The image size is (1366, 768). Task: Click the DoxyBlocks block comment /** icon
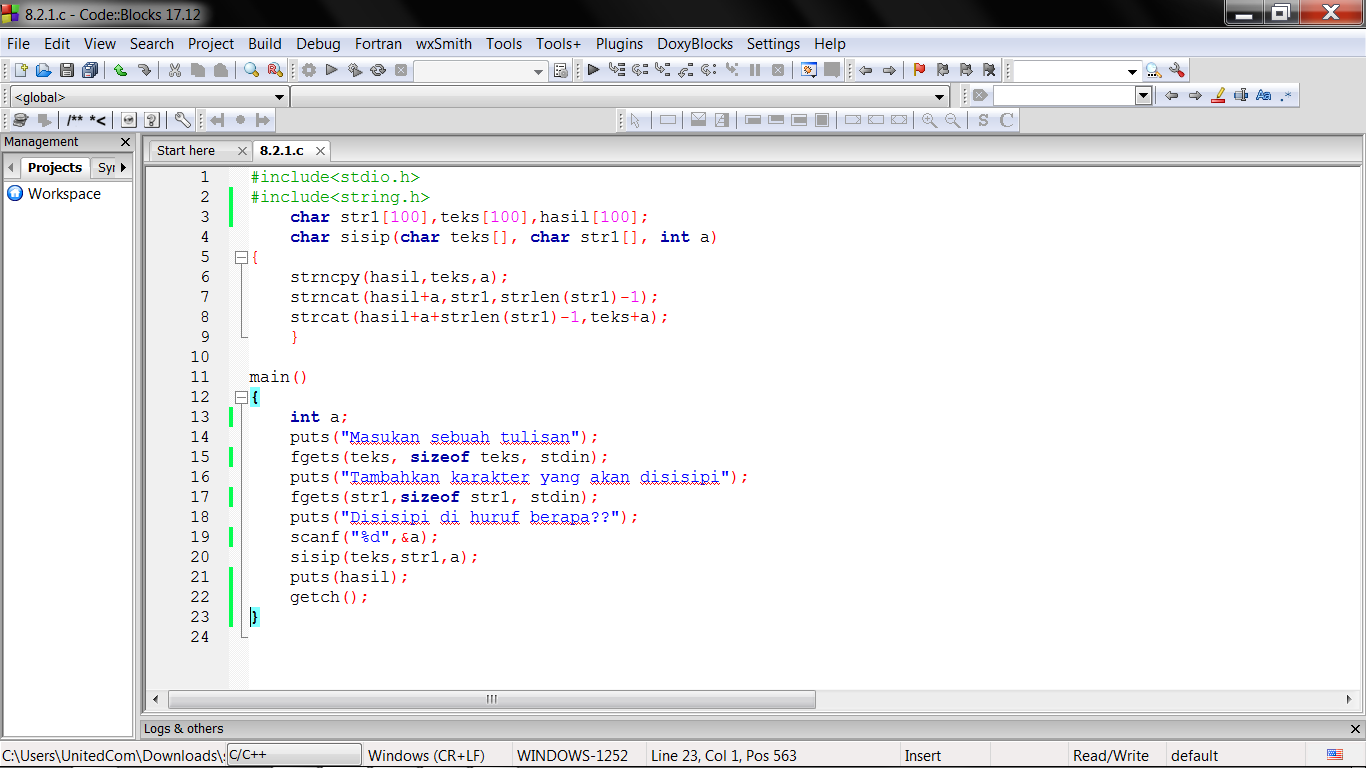point(76,120)
